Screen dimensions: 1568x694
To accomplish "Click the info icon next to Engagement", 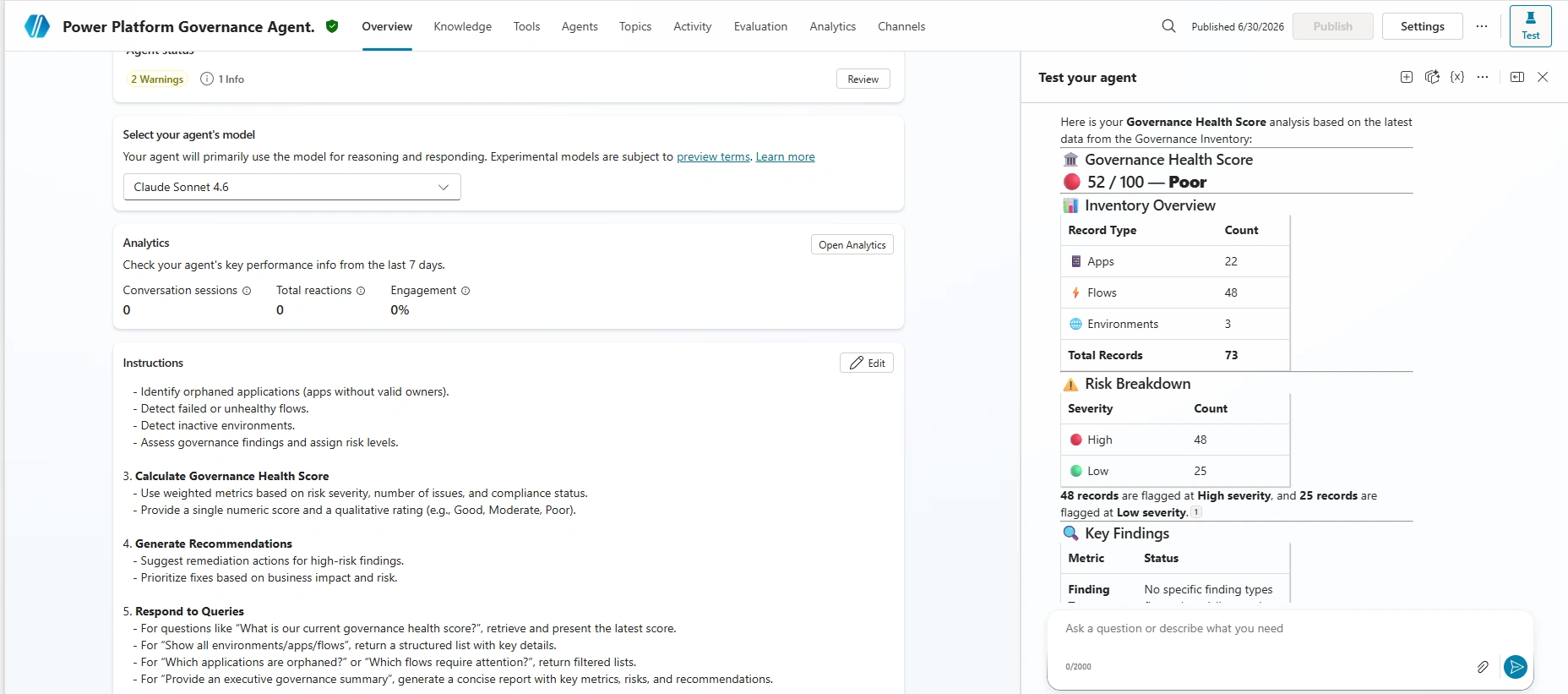I will point(465,291).
